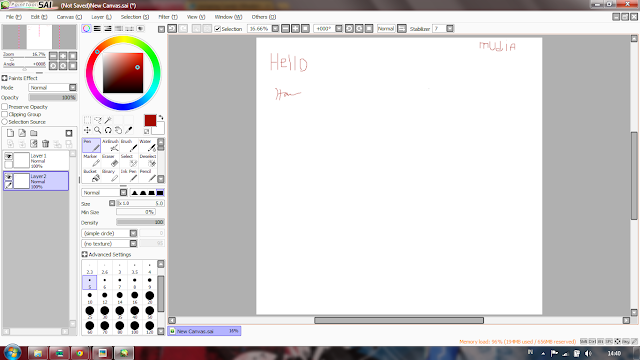Enable Preserve Opacity checkbox

tap(4, 107)
